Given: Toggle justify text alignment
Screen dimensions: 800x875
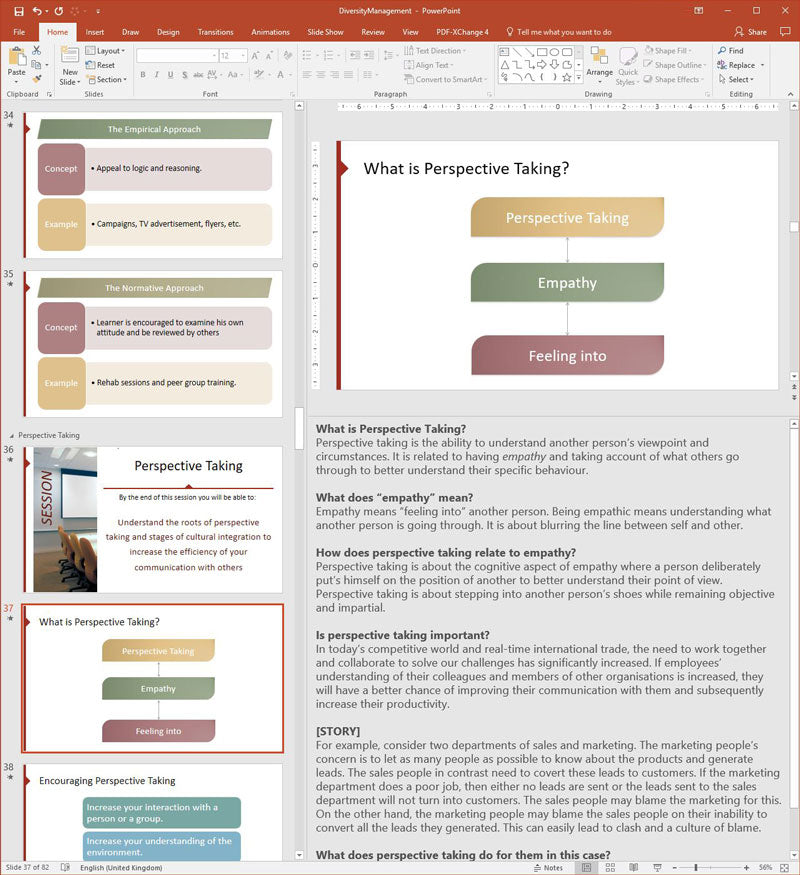Looking at the screenshot, I should click(348, 75).
